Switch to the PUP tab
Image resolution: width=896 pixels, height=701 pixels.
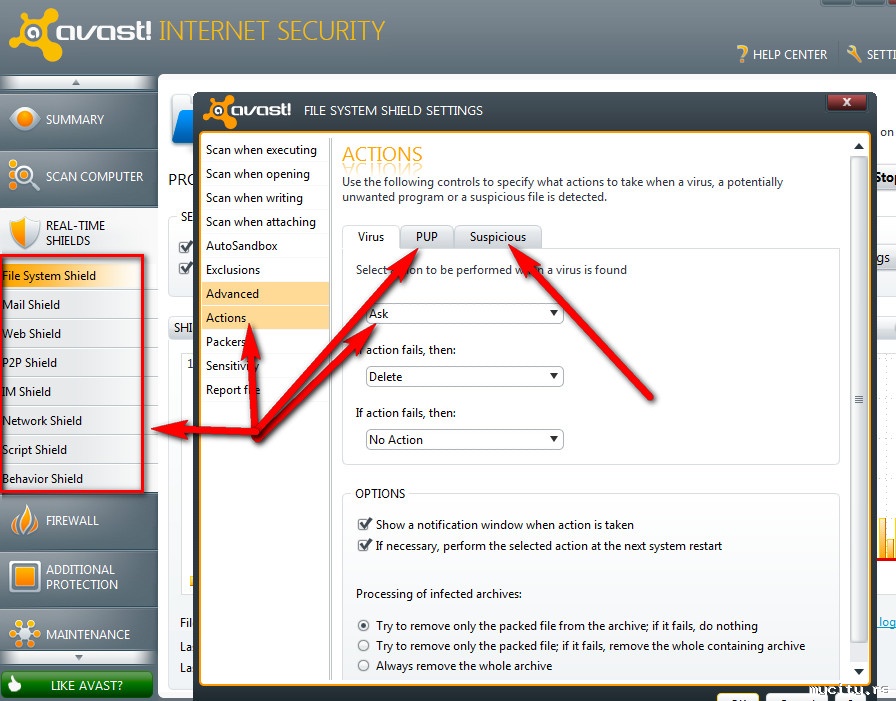[426, 237]
